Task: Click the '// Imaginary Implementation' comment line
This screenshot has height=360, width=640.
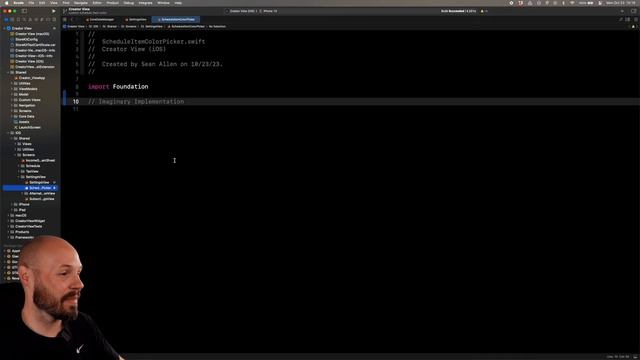Action: pos(136,102)
